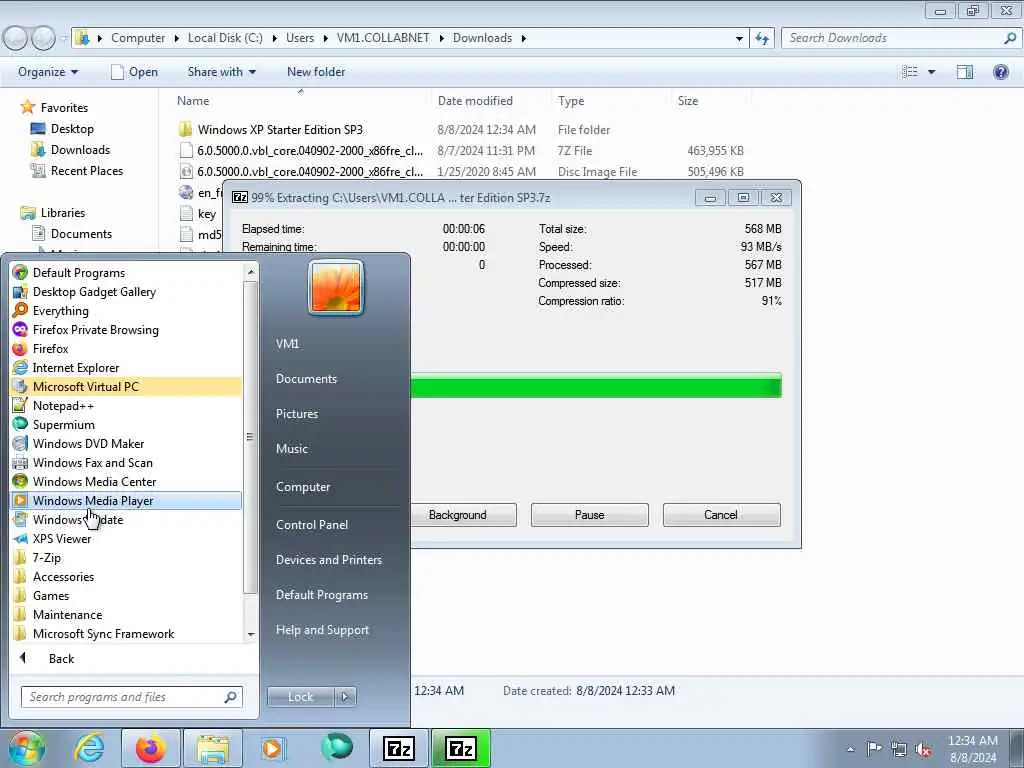Image resolution: width=1024 pixels, height=768 pixels.
Task: Launch Windows Fax and Scan
Action: pos(93,462)
